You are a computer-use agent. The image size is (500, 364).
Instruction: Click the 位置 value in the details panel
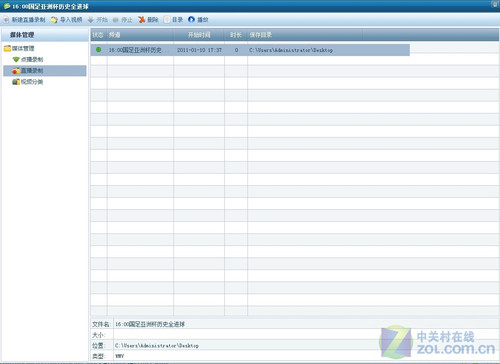tap(157, 346)
